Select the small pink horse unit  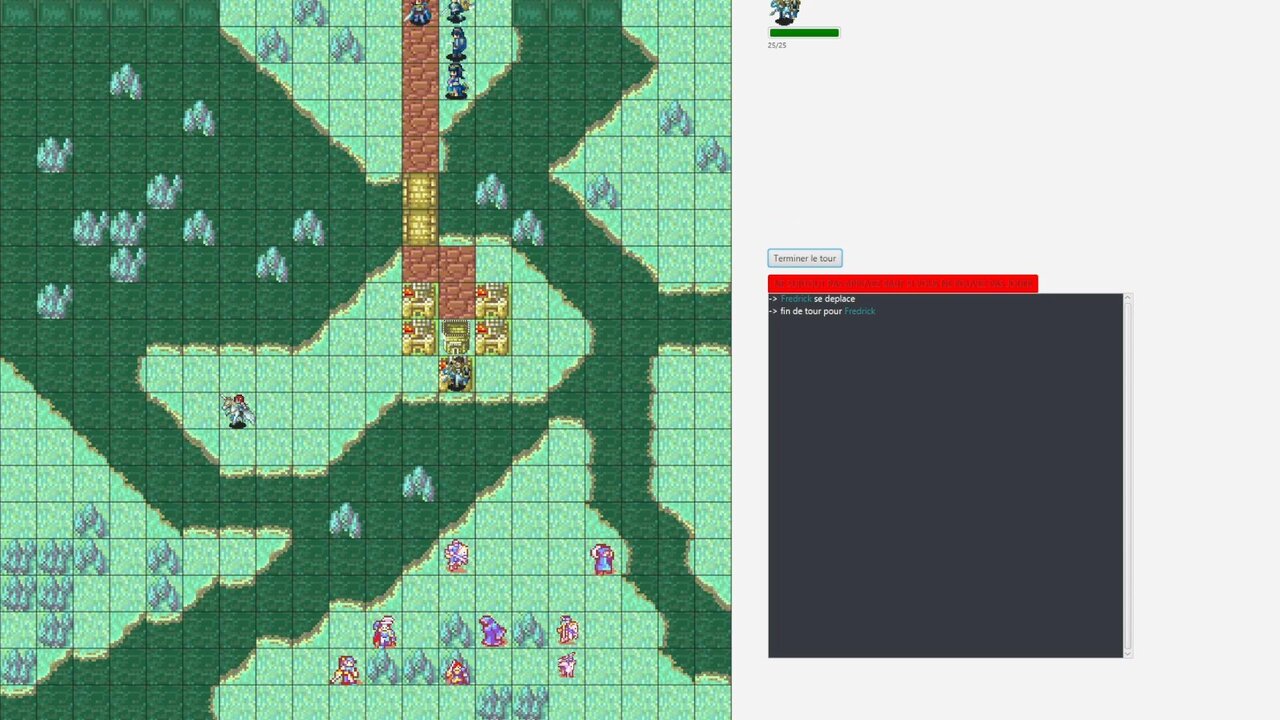[567, 665]
